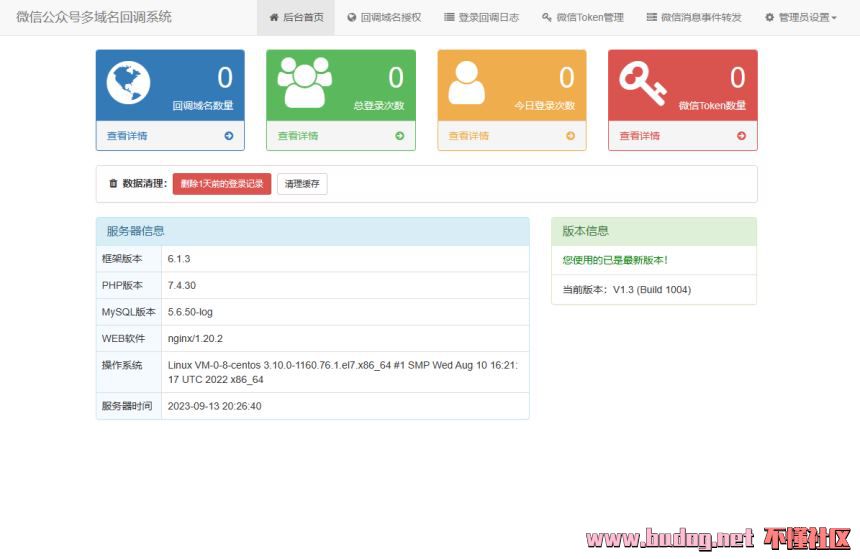
Task: Click the single user icon in the orange card
Action: pyautogui.click(x=467, y=83)
